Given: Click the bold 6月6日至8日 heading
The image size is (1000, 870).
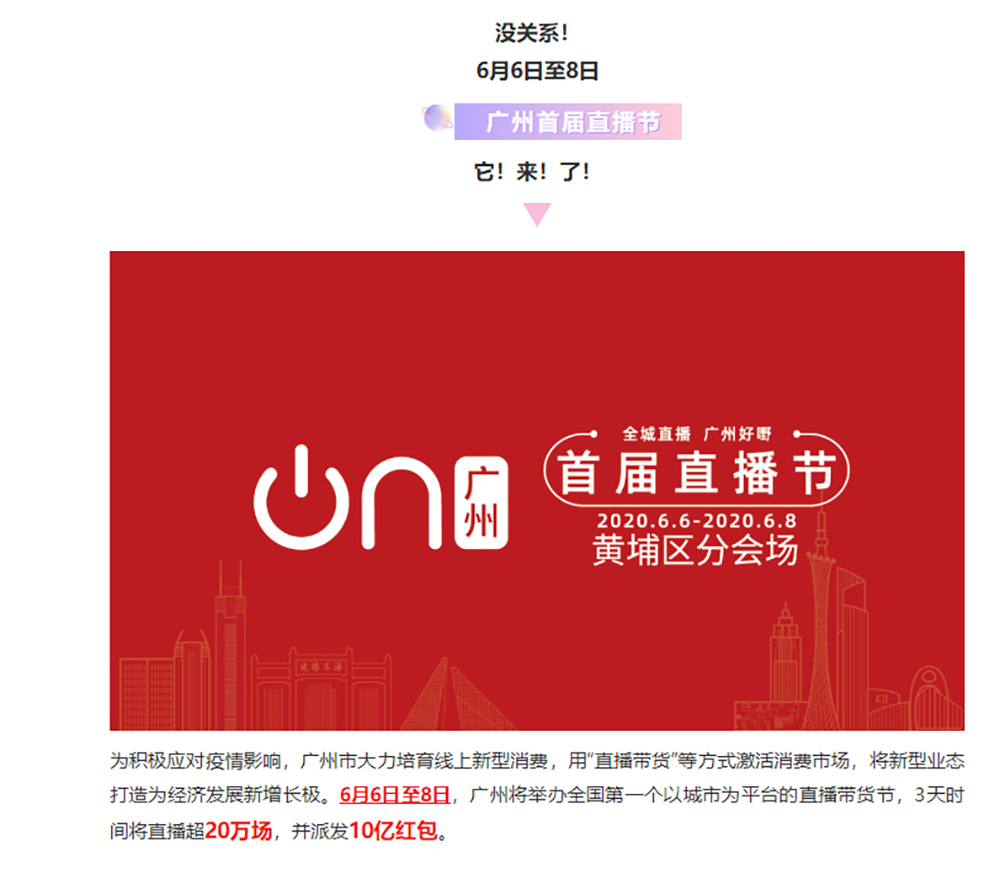Looking at the screenshot, I should tap(537, 71).
